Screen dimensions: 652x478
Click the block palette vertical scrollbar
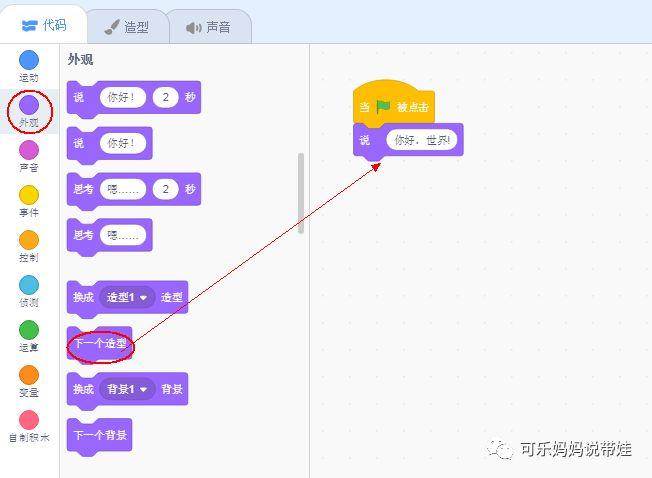pos(301,193)
